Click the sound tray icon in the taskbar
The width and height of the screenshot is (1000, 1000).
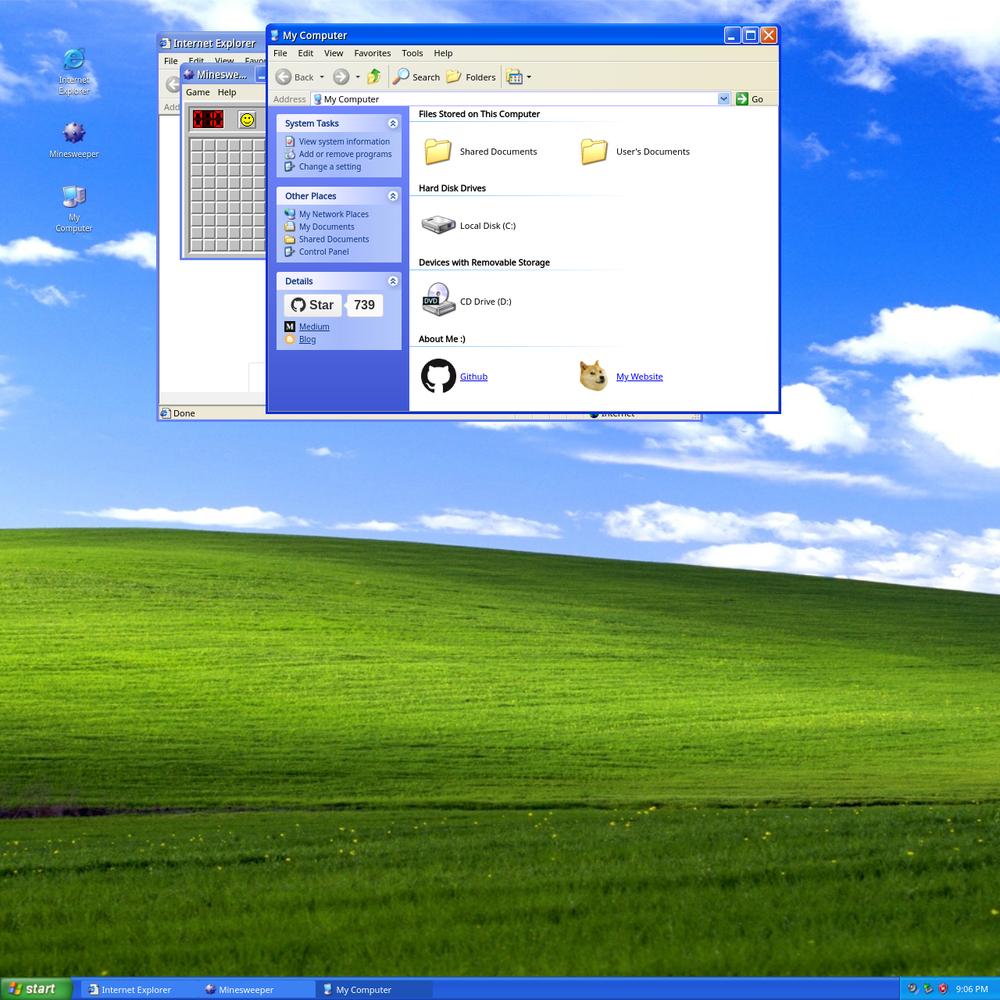(x=912, y=989)
